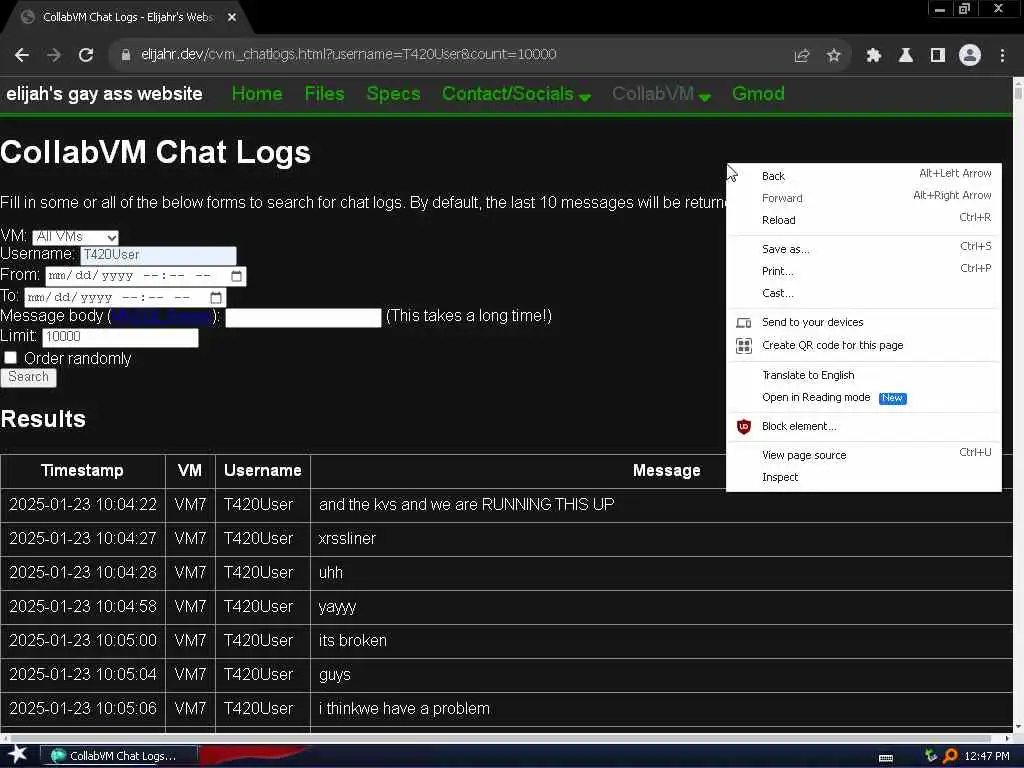Click the taskbar start star icon
Screen dimensions: 1024x768
click(18, 754)
